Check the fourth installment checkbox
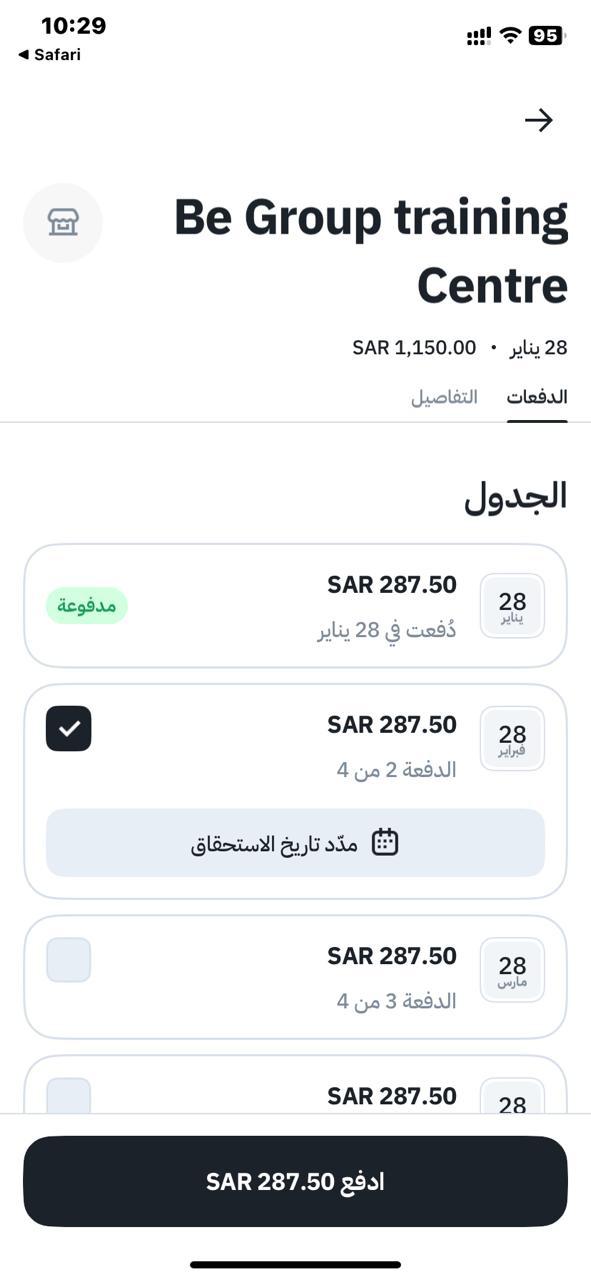Screen dimensions: 591x1280 (69, 1096)
